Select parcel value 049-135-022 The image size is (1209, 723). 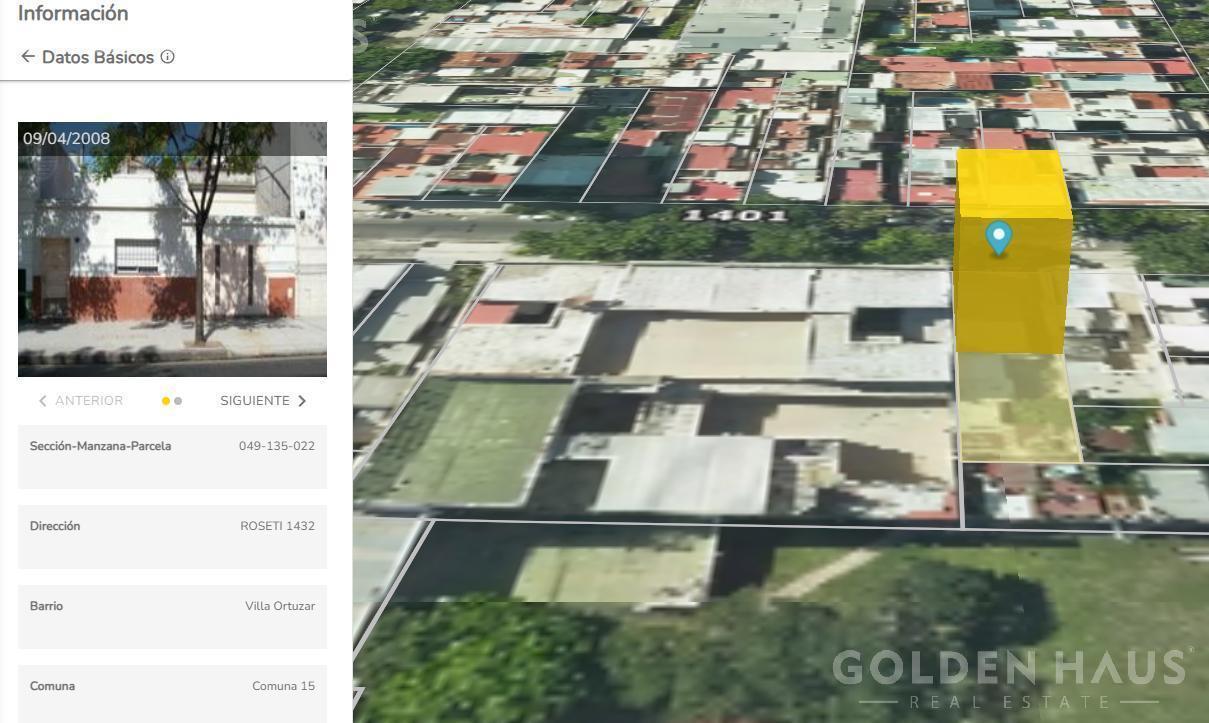pyautogui.click(x=277, y=446)
